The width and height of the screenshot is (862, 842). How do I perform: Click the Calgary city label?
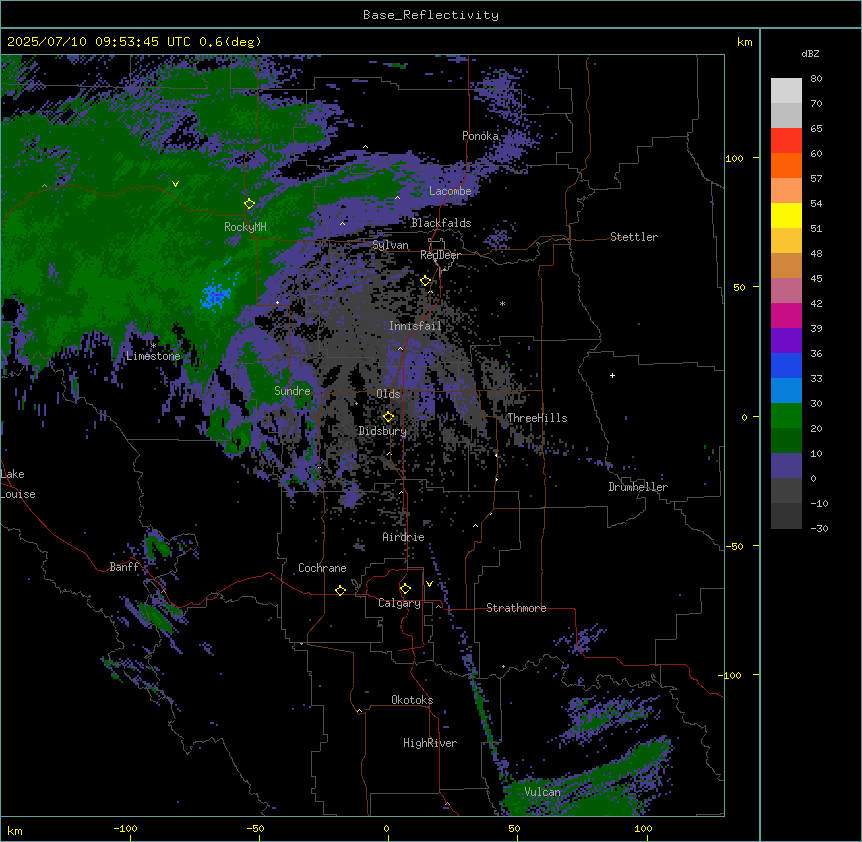399,603
